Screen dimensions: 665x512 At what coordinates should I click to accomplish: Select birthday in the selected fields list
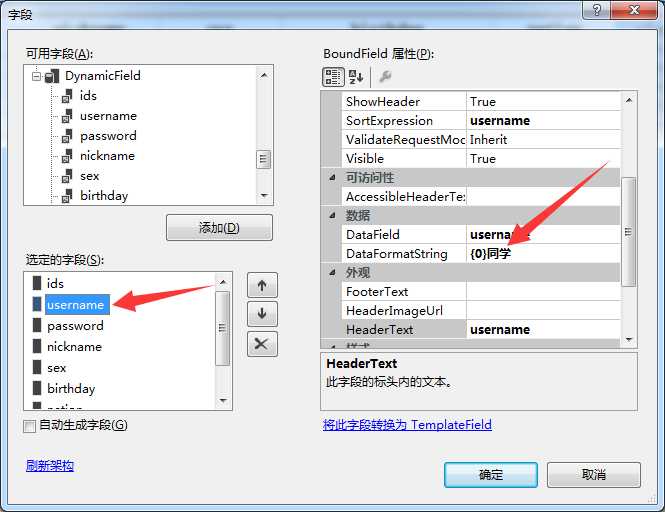[x=71, y=389]
